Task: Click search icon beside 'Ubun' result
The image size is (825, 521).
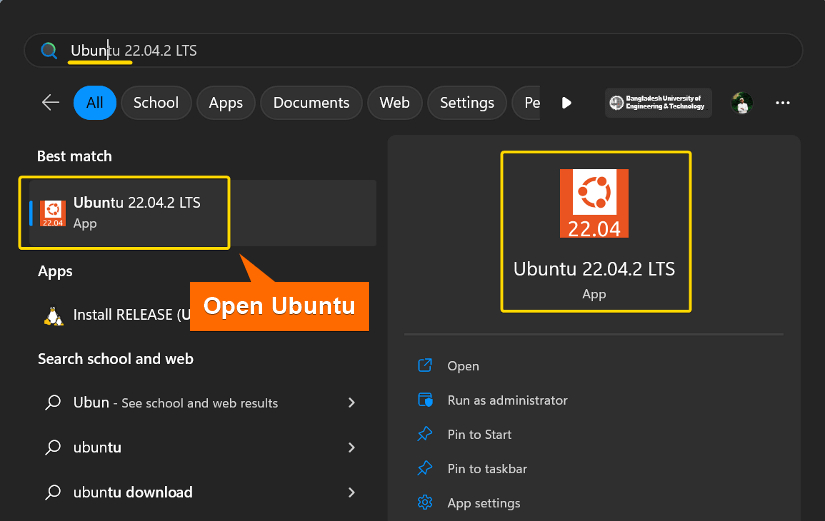Action: coord(53,403)
